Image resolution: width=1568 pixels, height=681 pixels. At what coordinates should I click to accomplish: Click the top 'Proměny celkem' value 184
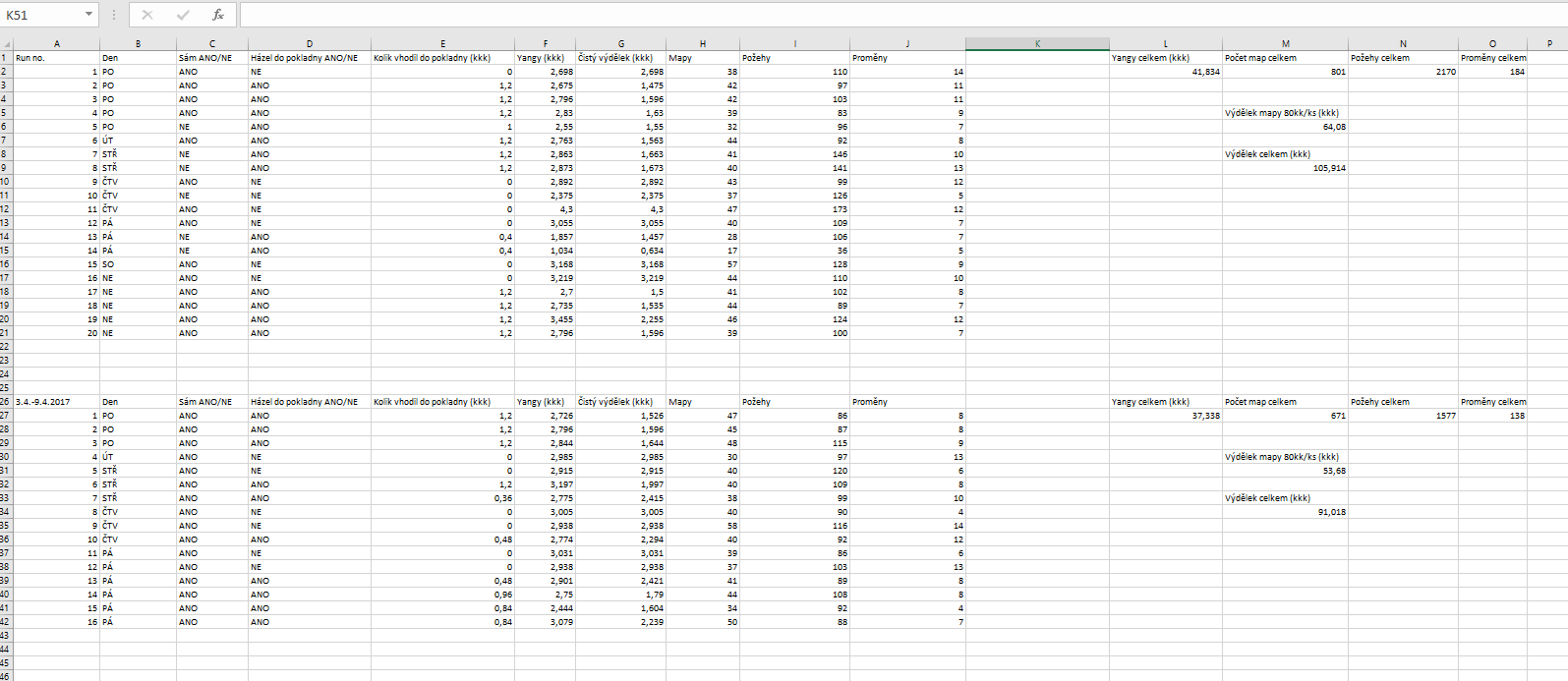click(1492, 72)
